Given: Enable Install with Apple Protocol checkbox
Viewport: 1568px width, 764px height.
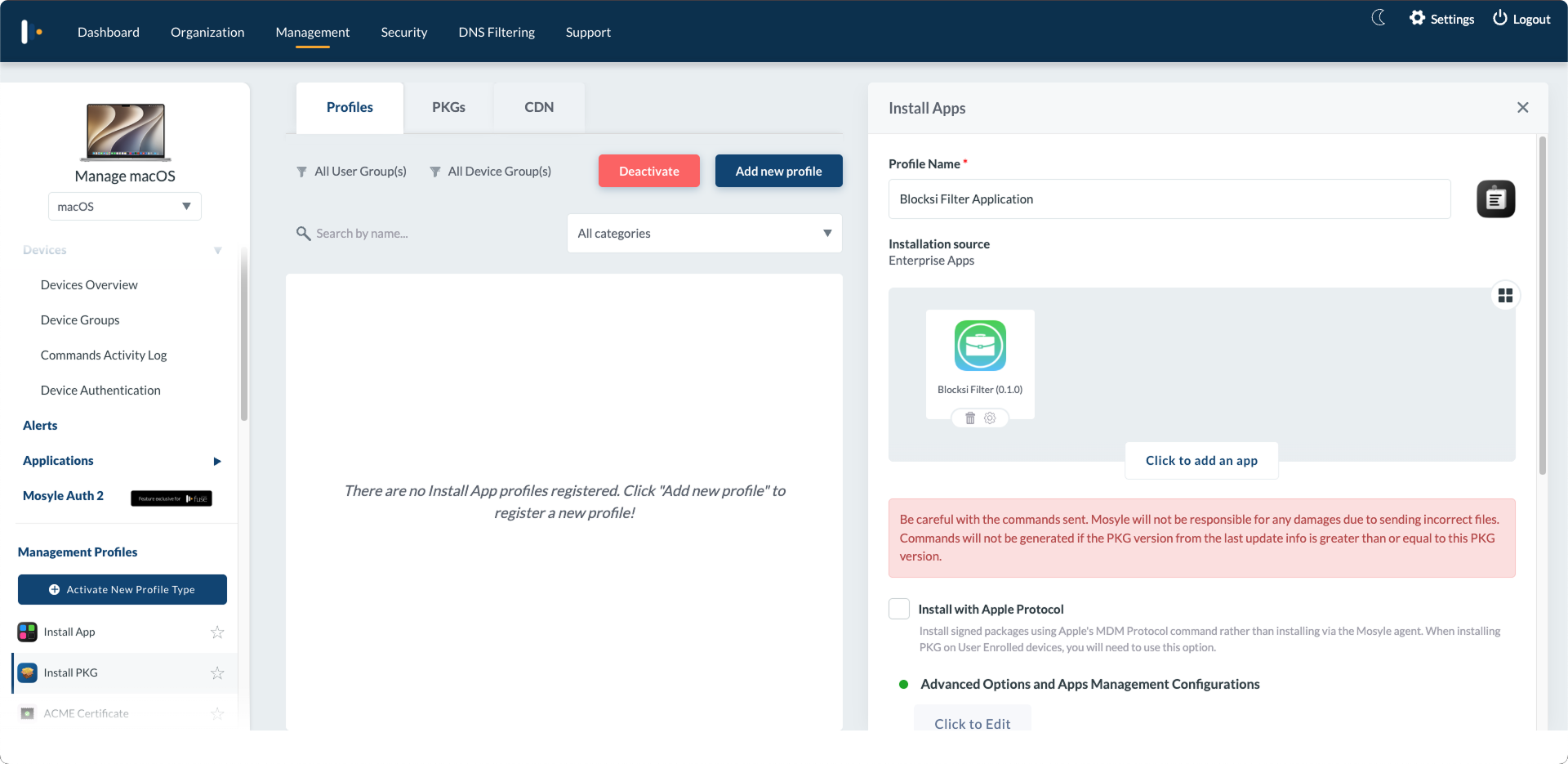Looking at the screenshot, I should point(899,610).
